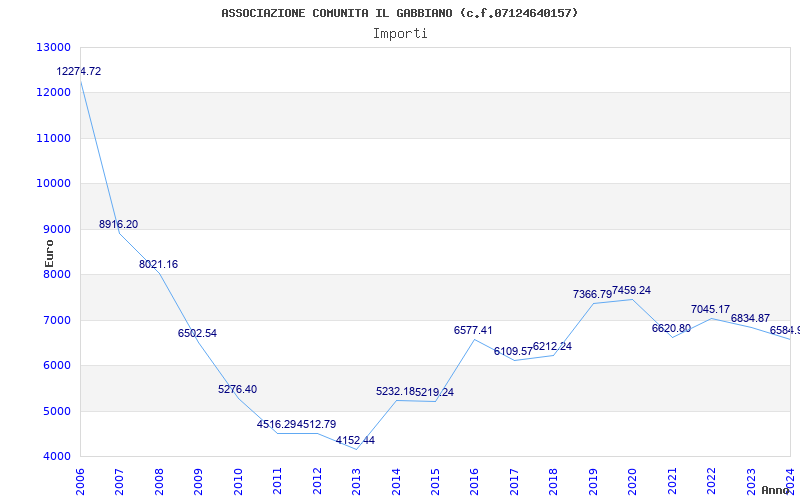Select the 13000 y-axis tick label
This screenshot has width=800, height=500.
[53, 47]
